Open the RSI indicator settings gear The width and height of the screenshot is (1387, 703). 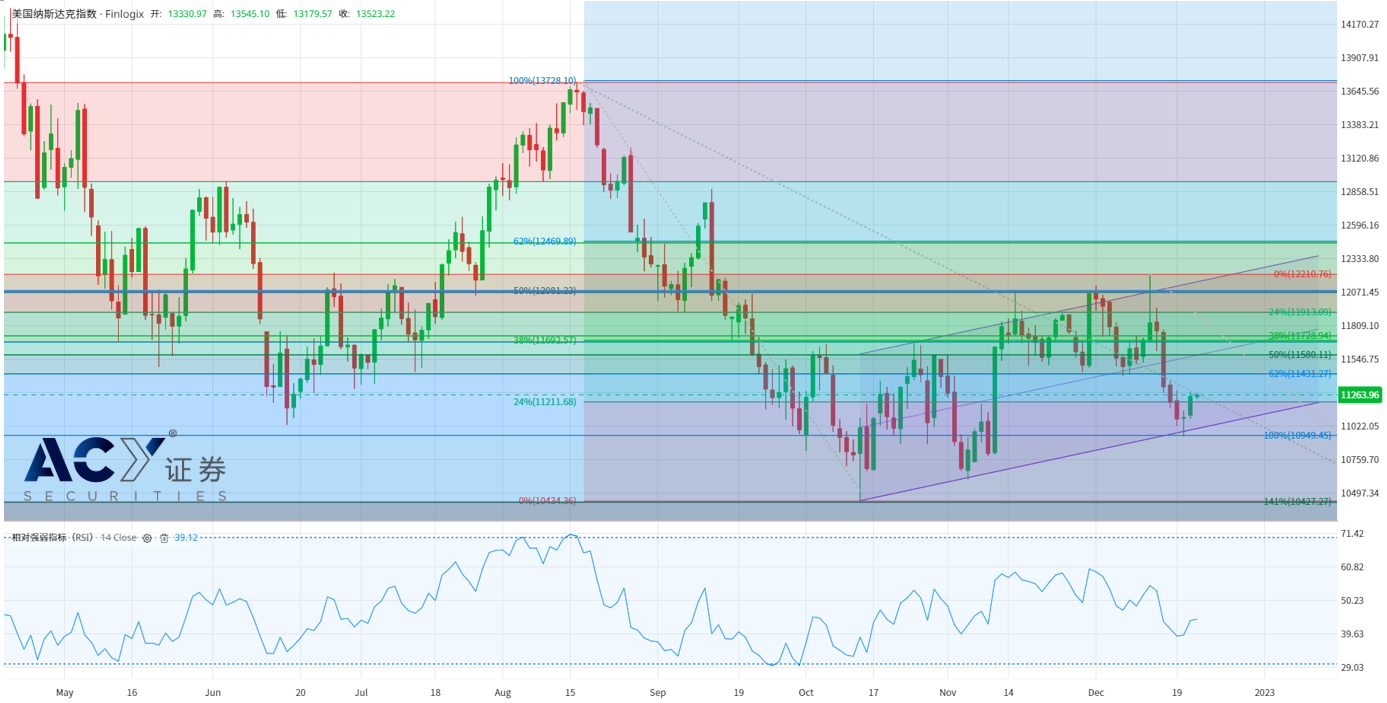[147, 538]
